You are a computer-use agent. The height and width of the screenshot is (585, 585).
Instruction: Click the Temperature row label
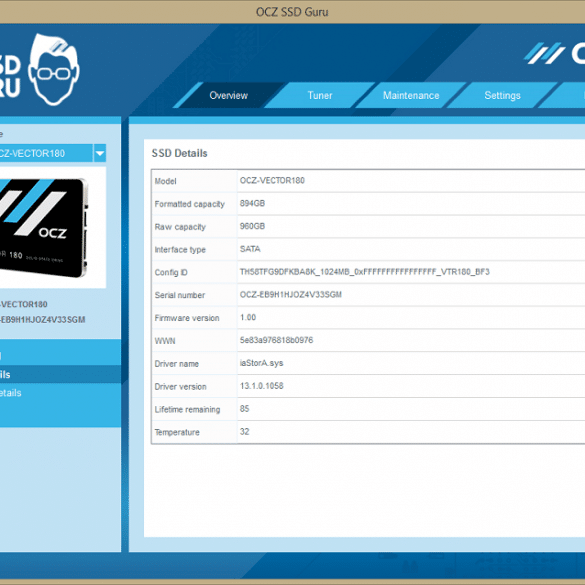(x=177, y=432)
